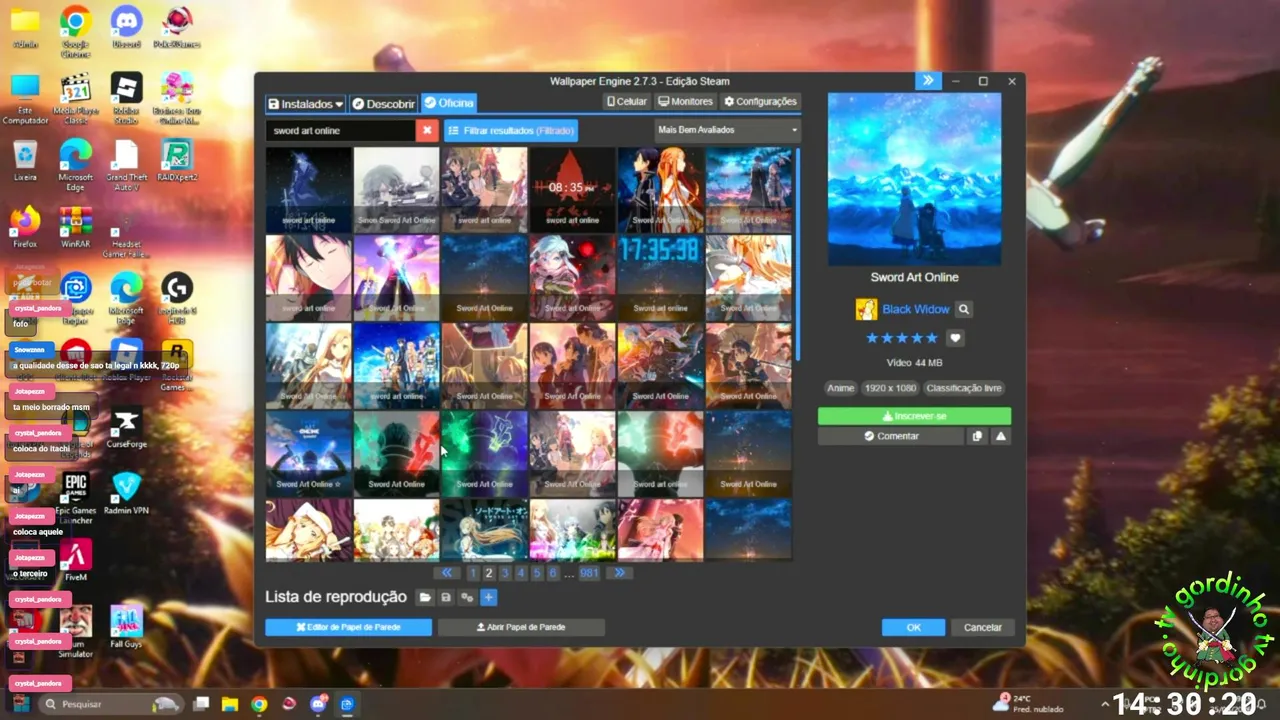Open playlist folder icon
This screenshot has height=720, width=1280.
click(425, 597)
